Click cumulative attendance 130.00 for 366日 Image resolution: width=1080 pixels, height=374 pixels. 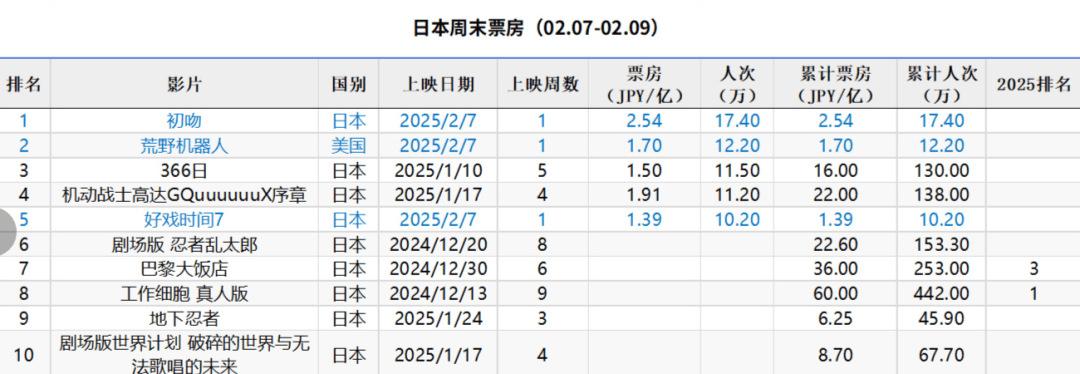tap(942, 171)
